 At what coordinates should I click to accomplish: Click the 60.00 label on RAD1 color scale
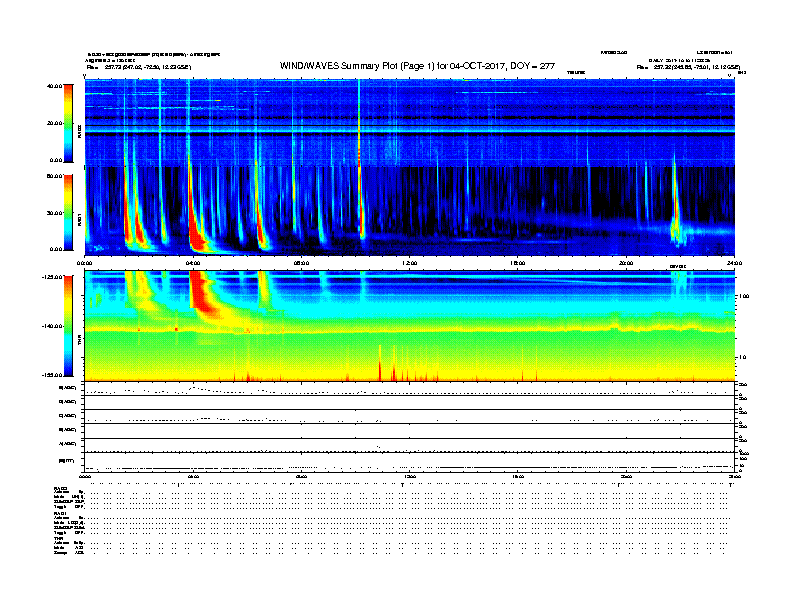point(54,176)
